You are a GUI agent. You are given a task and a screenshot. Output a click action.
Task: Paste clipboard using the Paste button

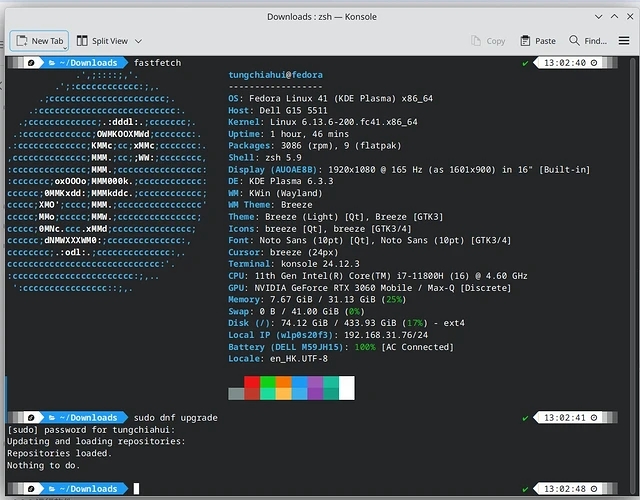[538, 41]
